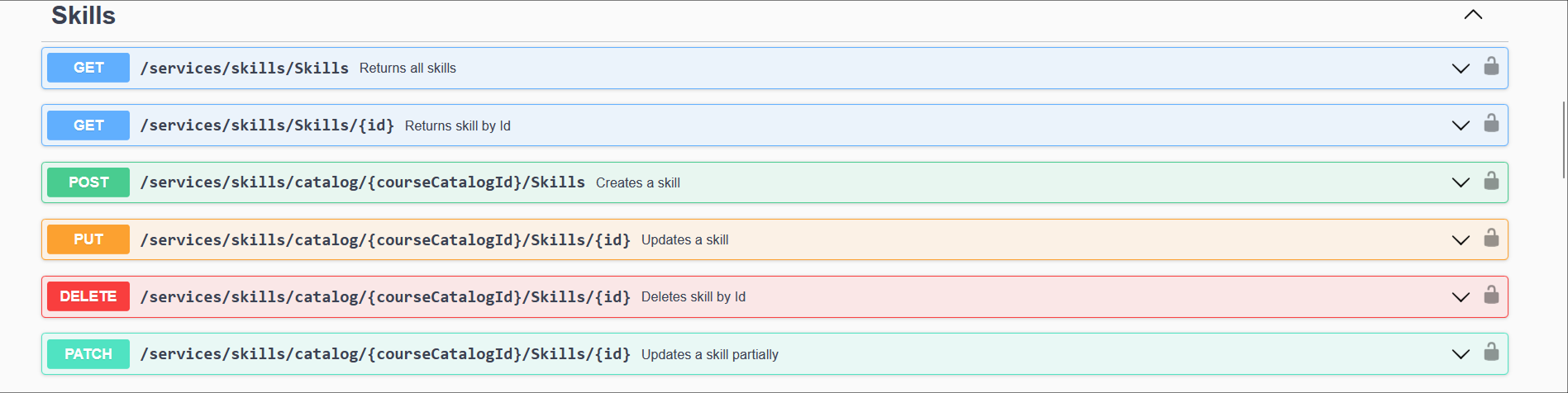This screenshot has width=1568, height=393.
Task: Click the Skills section heading
Action: click(x=83, y=16)
